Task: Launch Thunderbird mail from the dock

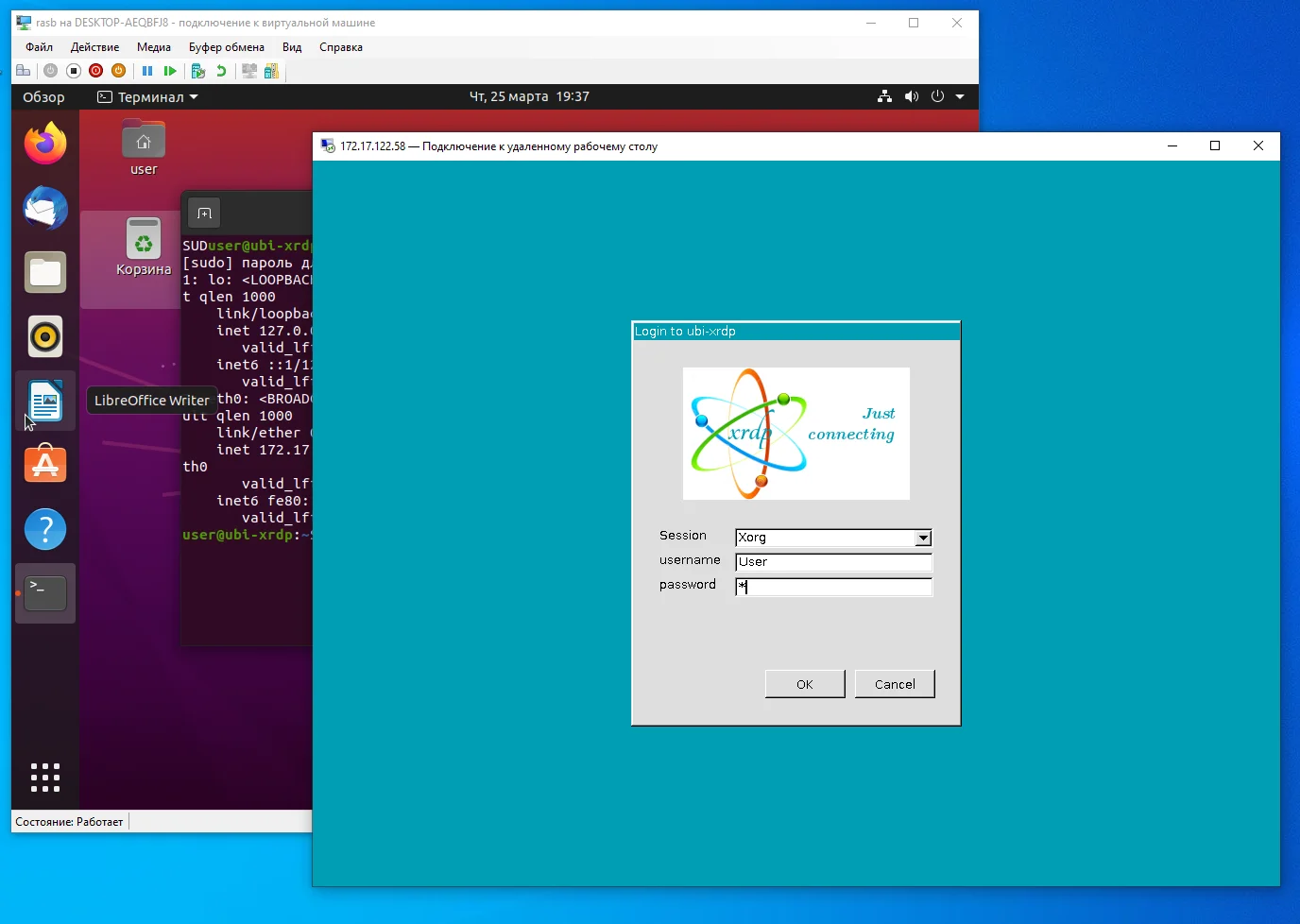Action: (x=44, y=209)
